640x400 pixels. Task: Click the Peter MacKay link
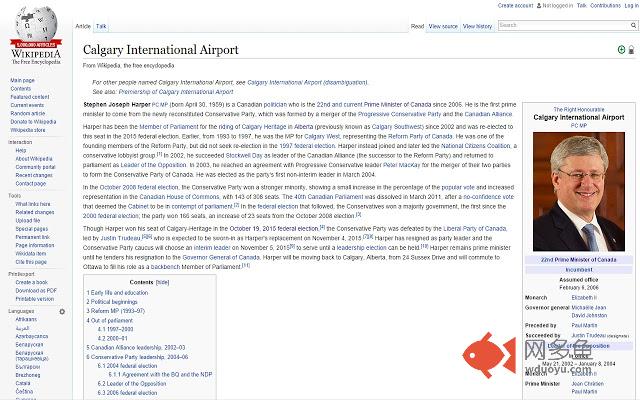pyautogui.click(x=402, y=165)
